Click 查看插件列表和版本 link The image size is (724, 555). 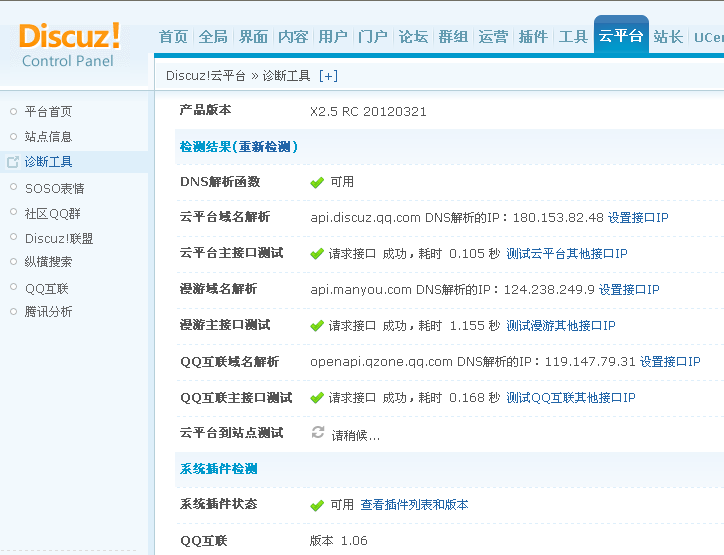pyautogui.click(x=414, y=505)
